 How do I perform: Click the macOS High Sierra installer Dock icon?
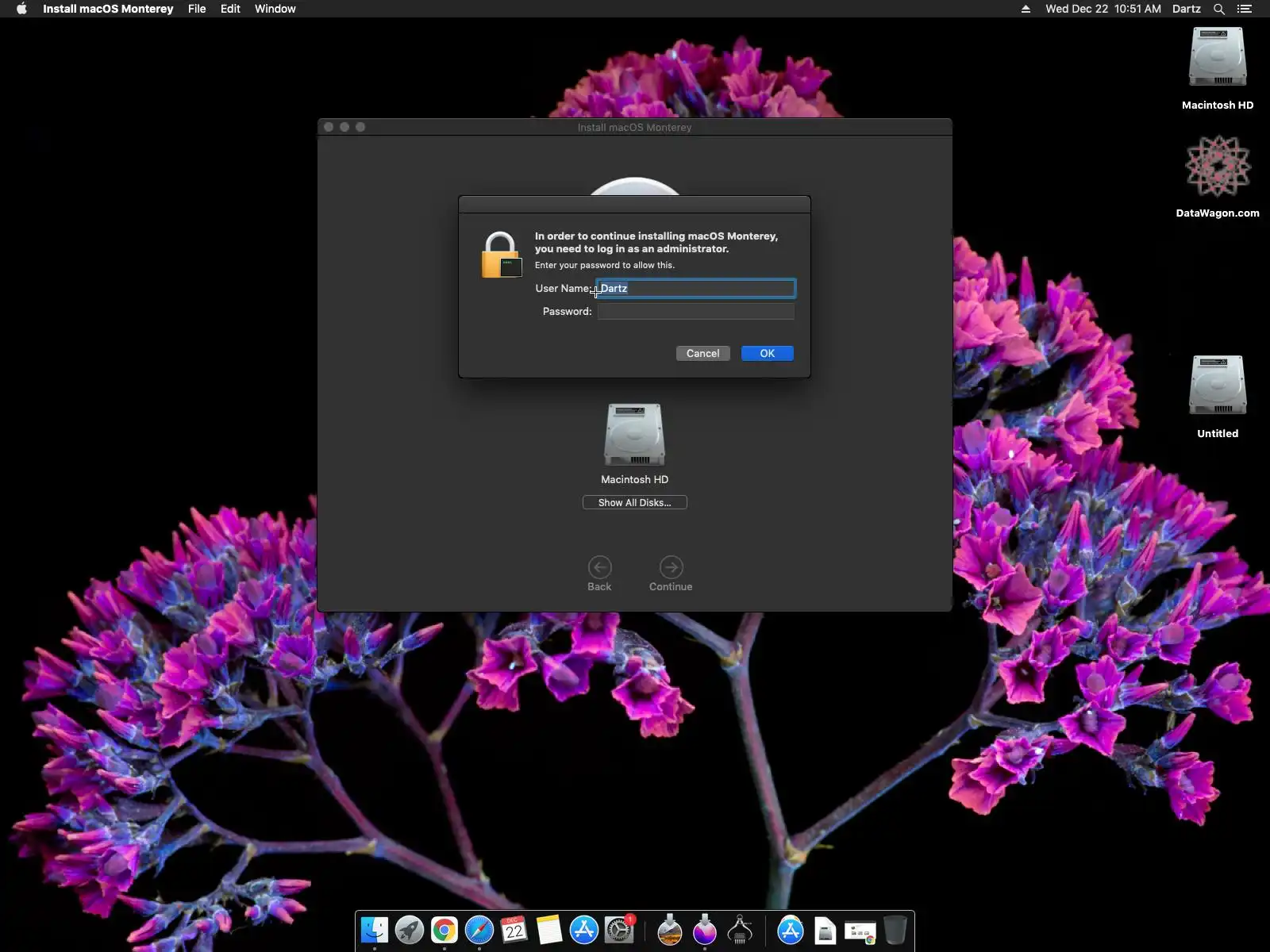pos(670,930)
